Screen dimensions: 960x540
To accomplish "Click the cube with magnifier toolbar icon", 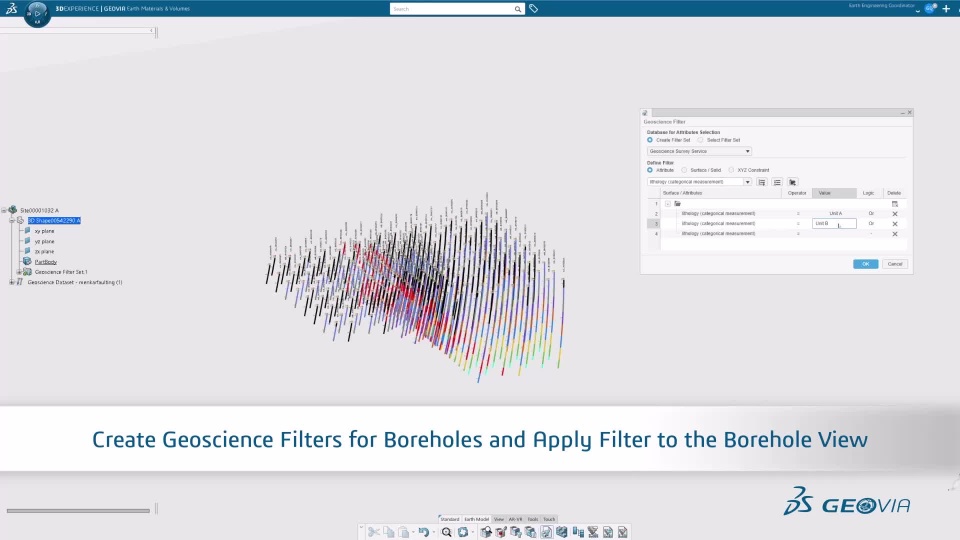I will coord(486,532).
